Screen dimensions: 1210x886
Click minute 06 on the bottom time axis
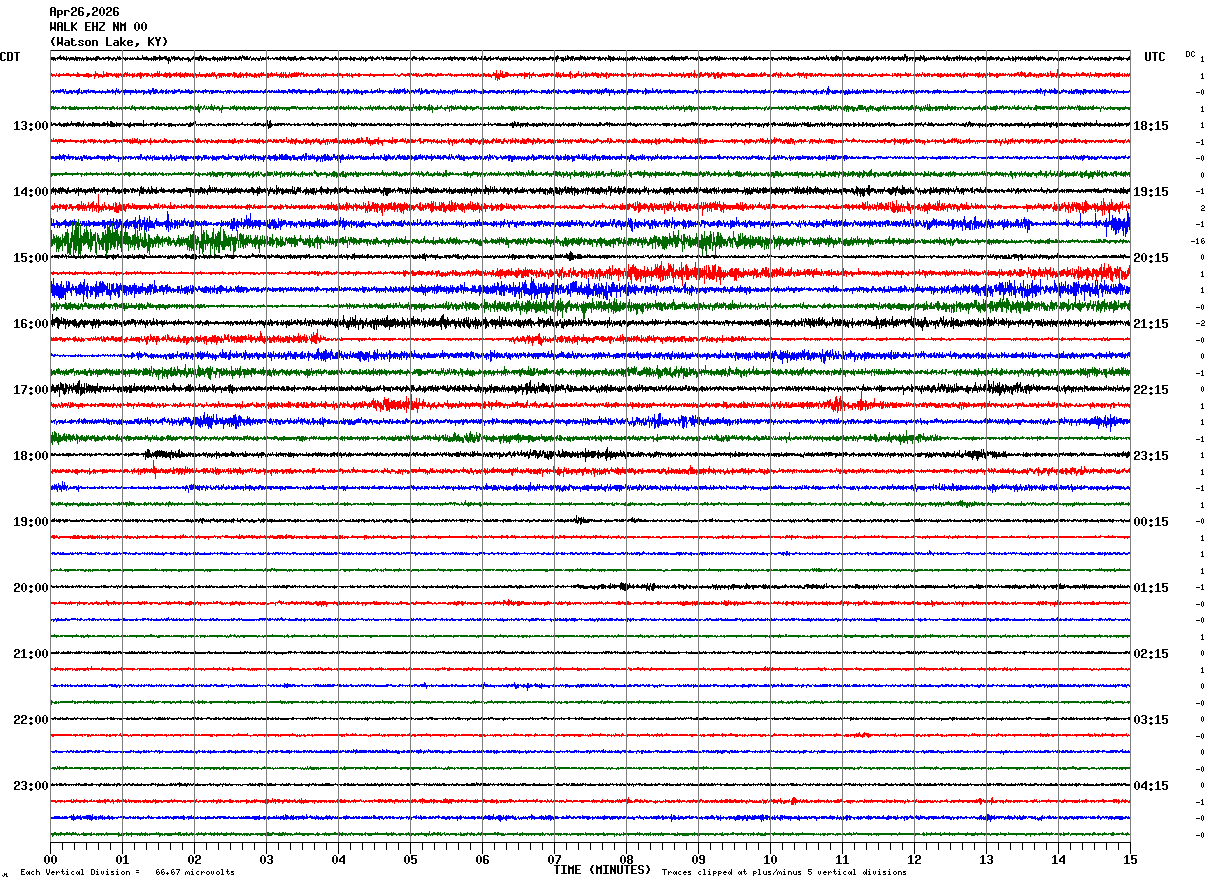pos(482,859)
